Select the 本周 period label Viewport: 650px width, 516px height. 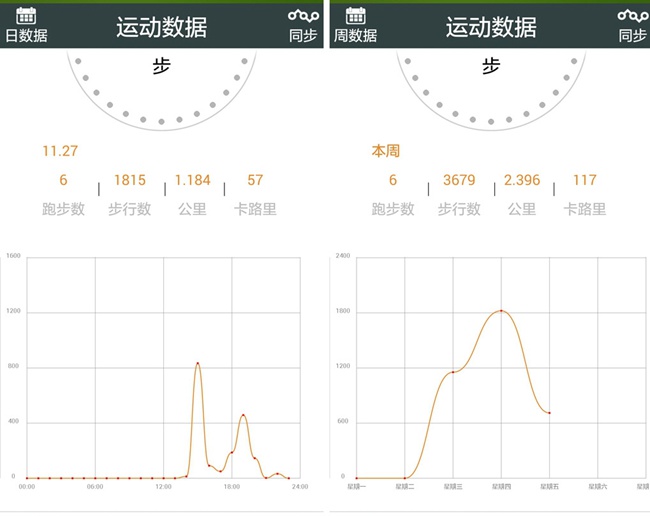pyautogui.click(x=386, y=152)
